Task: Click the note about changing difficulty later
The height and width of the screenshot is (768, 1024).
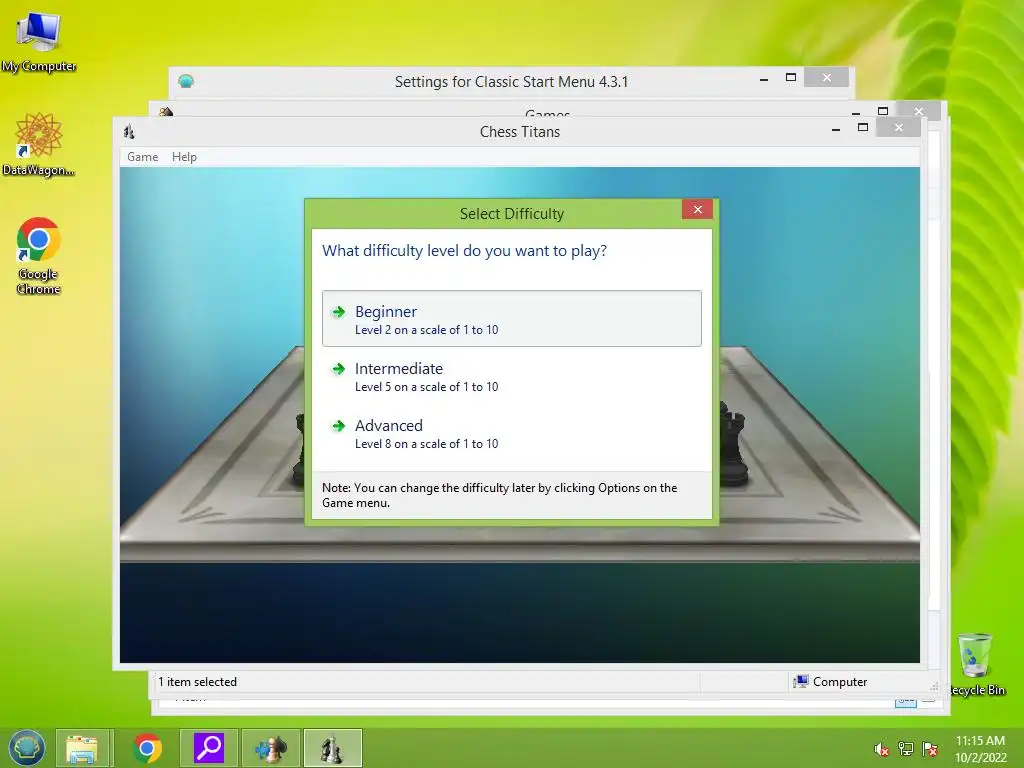Action: pyautogui.click(x=500, y=495)
